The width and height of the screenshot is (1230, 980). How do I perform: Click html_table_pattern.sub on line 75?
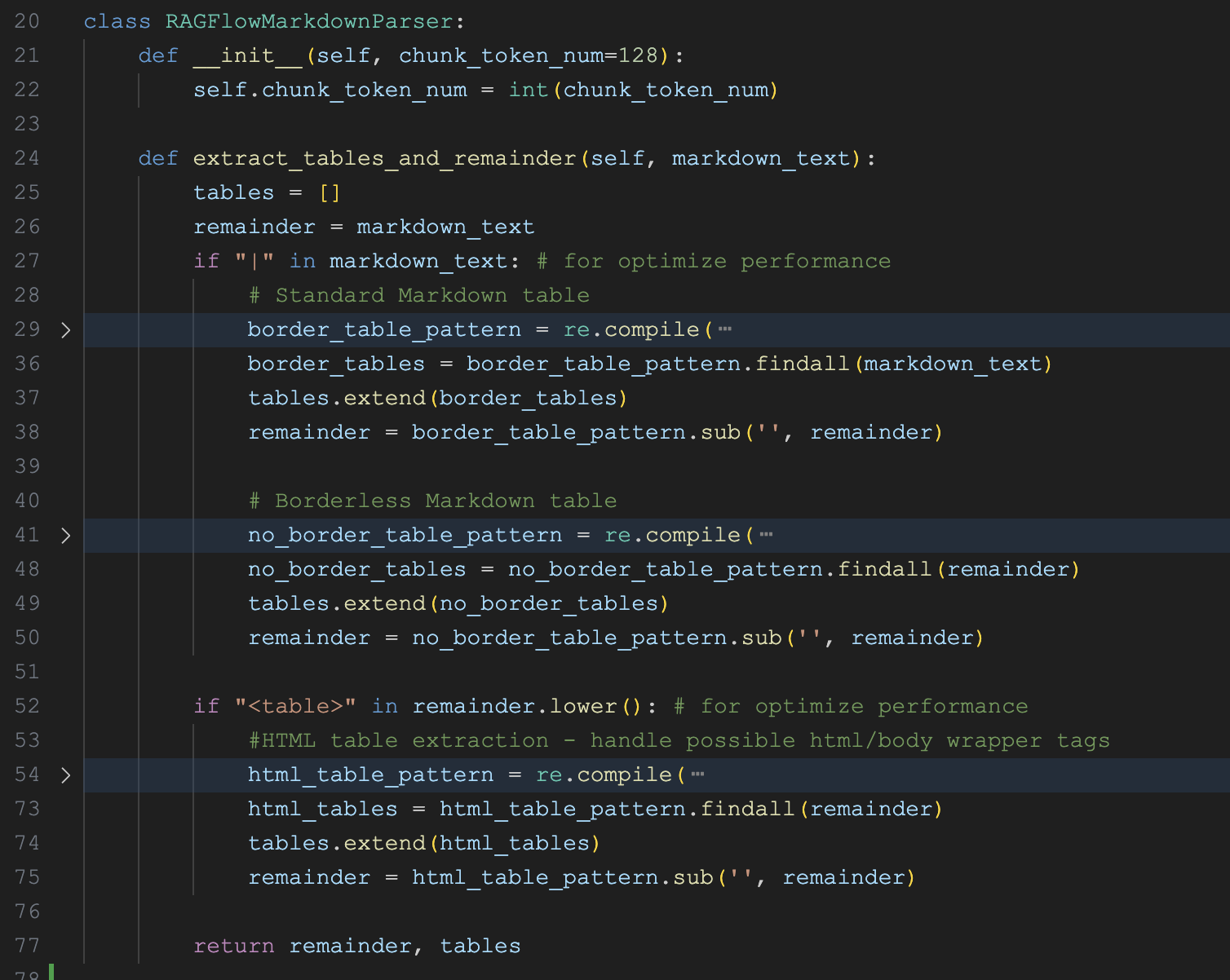point(563,877)
